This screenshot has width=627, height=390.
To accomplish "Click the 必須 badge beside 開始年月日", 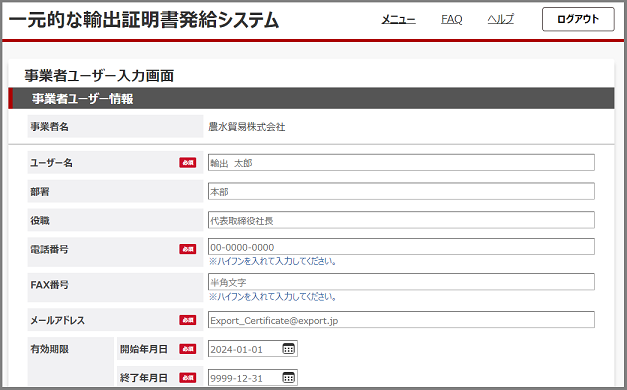I will [188, 349].
